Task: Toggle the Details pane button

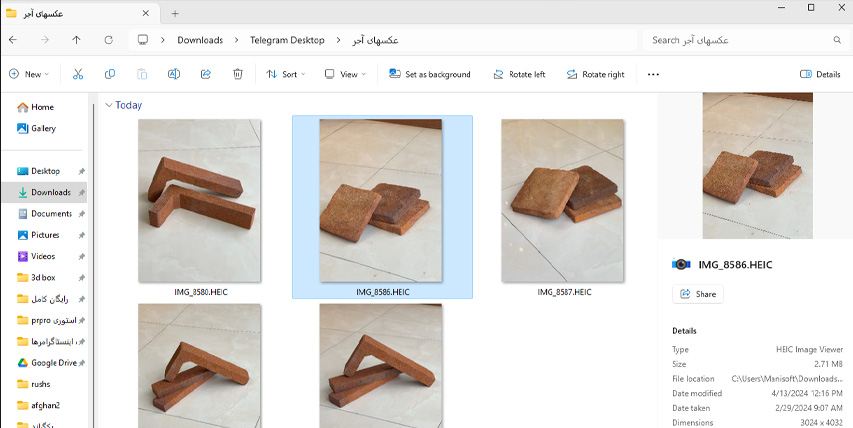Action: tap(820, 74)
